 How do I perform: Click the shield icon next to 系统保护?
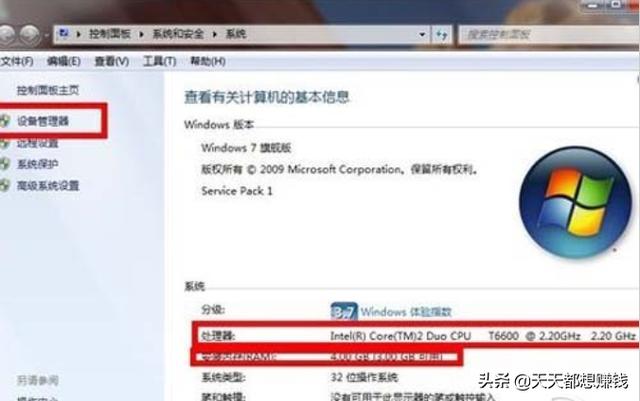pyautogui.click(x=4, y=164)
